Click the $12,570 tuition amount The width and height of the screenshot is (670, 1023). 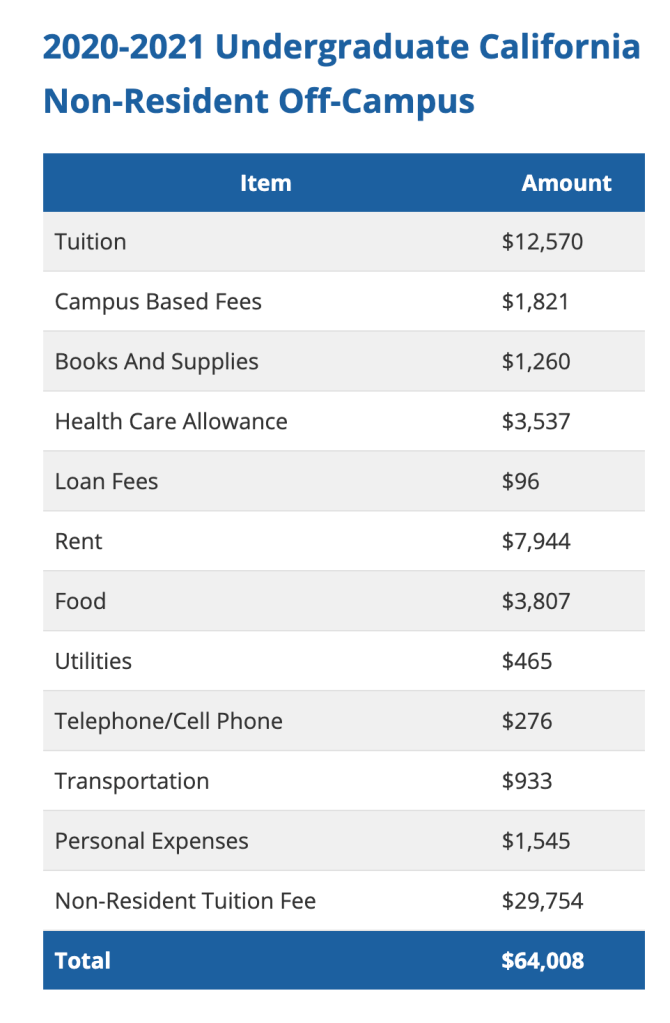542,242
